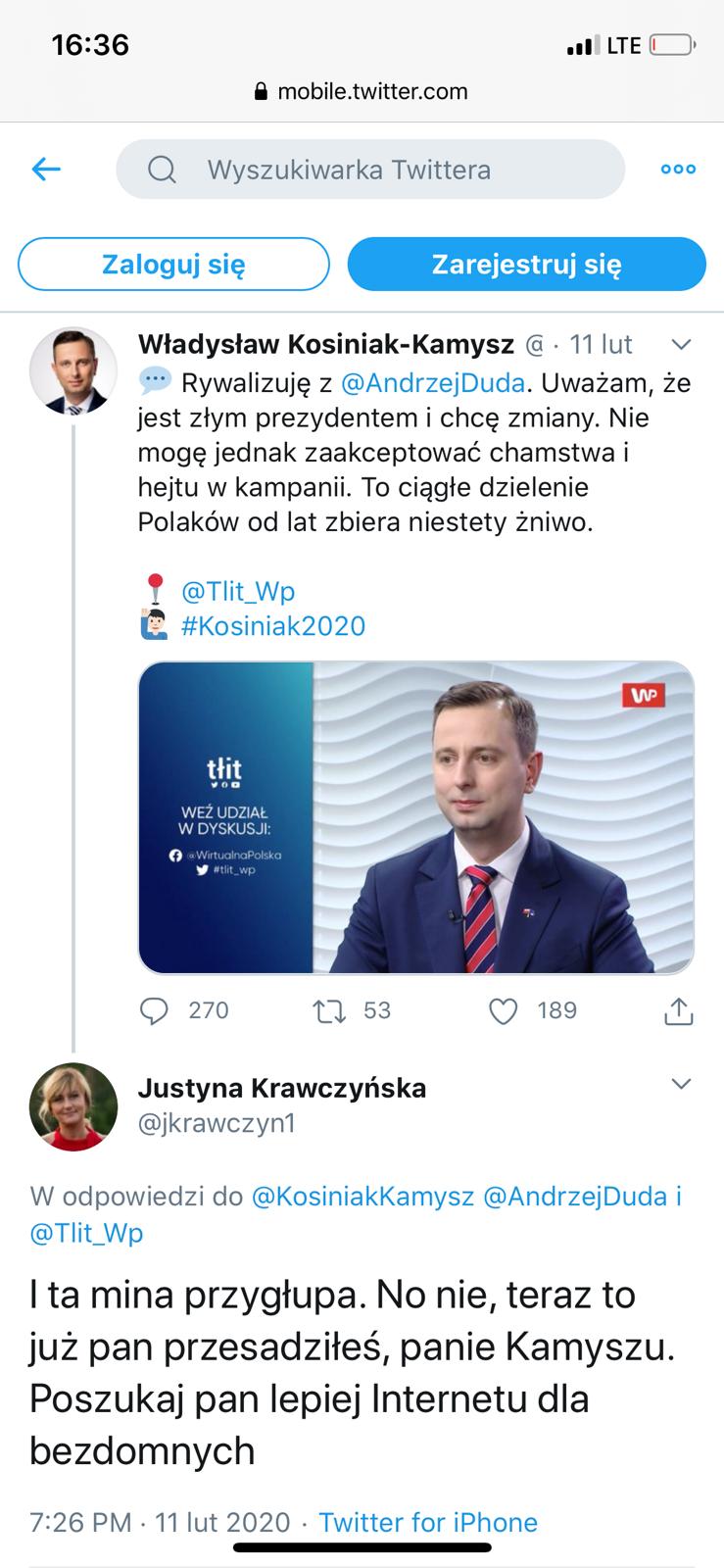Click the Zarejestruj się button

click(527, 265)
